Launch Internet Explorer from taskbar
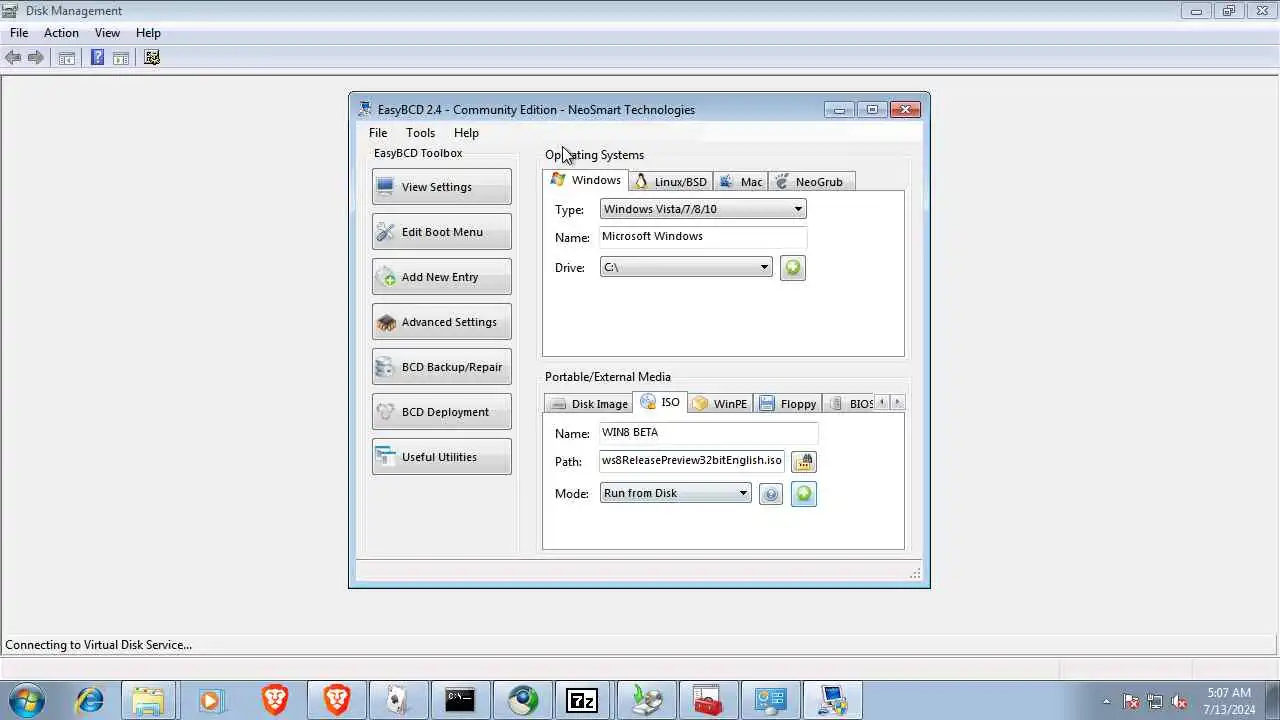The width and height of the screenshot is (1280, 720). 89,701
